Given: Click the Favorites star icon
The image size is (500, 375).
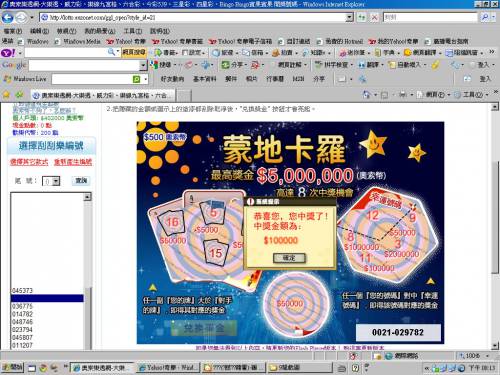Looking at the screenshot, I should click(6, 95).
